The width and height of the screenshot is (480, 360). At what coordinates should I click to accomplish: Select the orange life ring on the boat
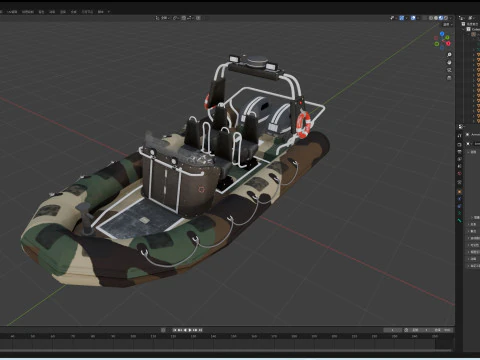click(303, 125)
